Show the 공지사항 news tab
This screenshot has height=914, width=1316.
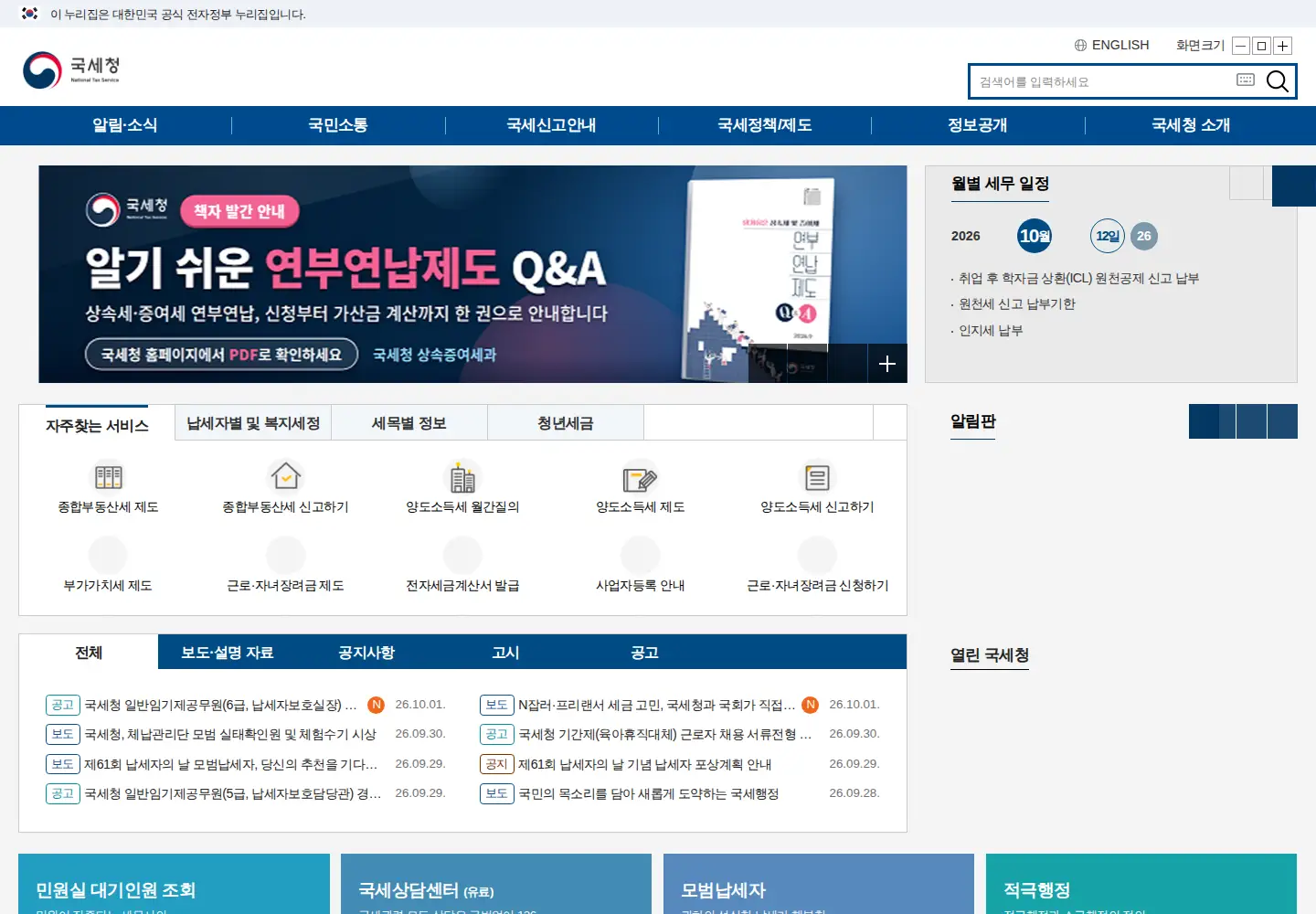click(366, 653)
